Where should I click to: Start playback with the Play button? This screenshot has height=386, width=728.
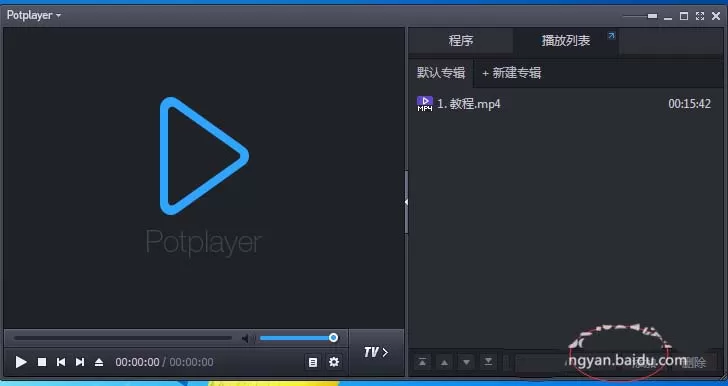21,362
